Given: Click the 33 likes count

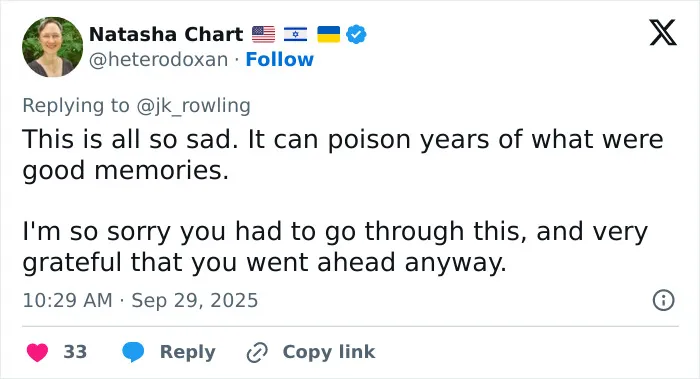Looking at the screenshot, I should (75, 352).
